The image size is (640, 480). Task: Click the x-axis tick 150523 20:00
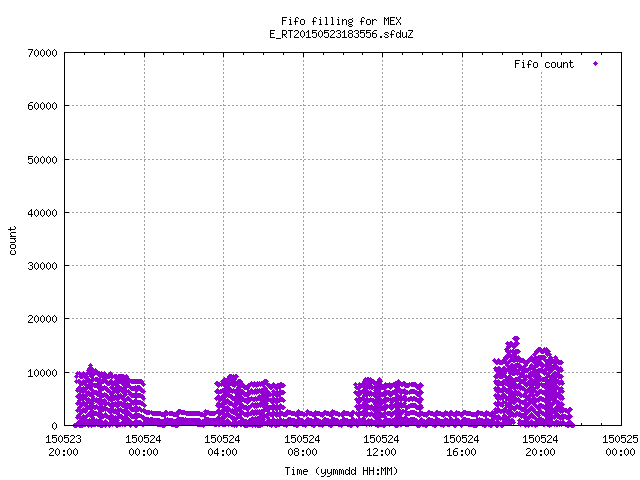tap(63, 446)
